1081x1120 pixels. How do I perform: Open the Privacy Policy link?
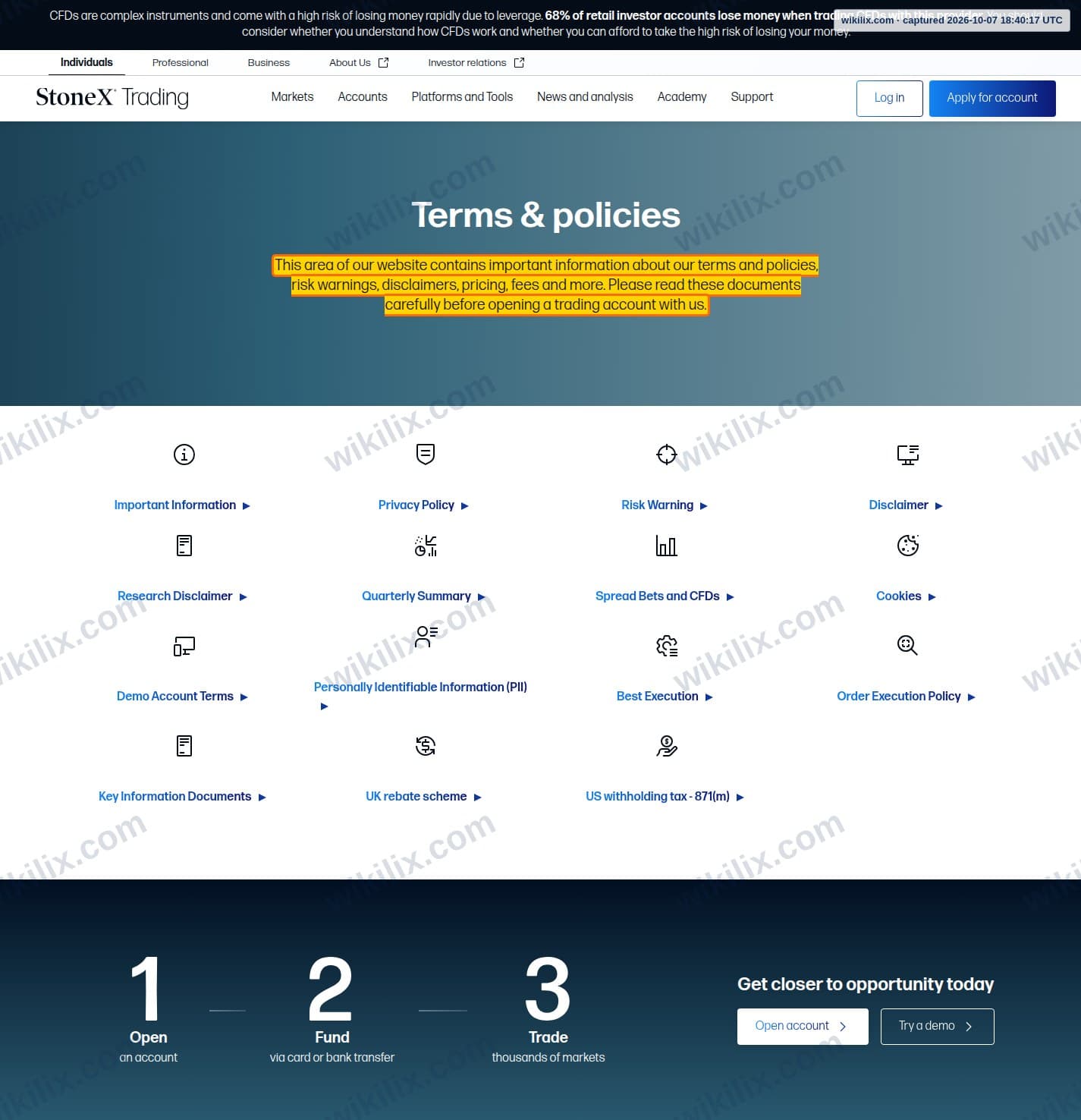(x=423, y=505)
